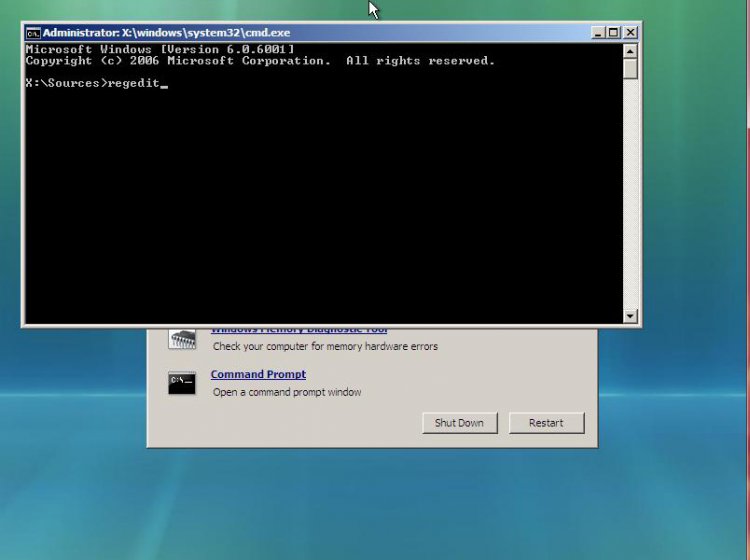Click the memory chip diagnostic icon
The width and height of the screenshot is (750, 560).
[x=182, y=339]
